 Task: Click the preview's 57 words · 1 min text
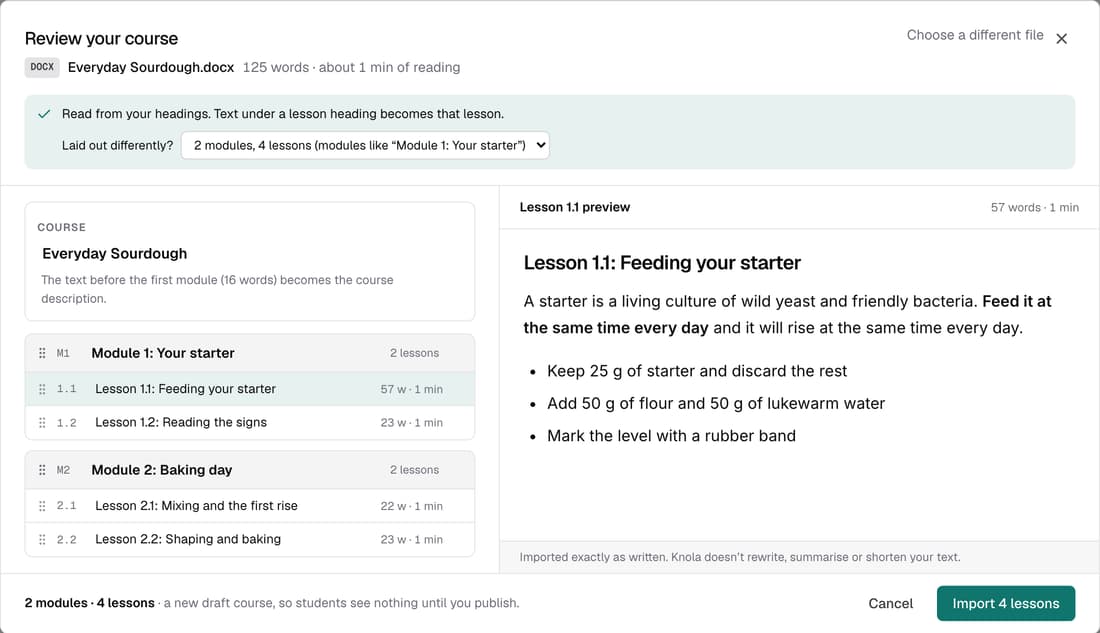point(1035,207)
